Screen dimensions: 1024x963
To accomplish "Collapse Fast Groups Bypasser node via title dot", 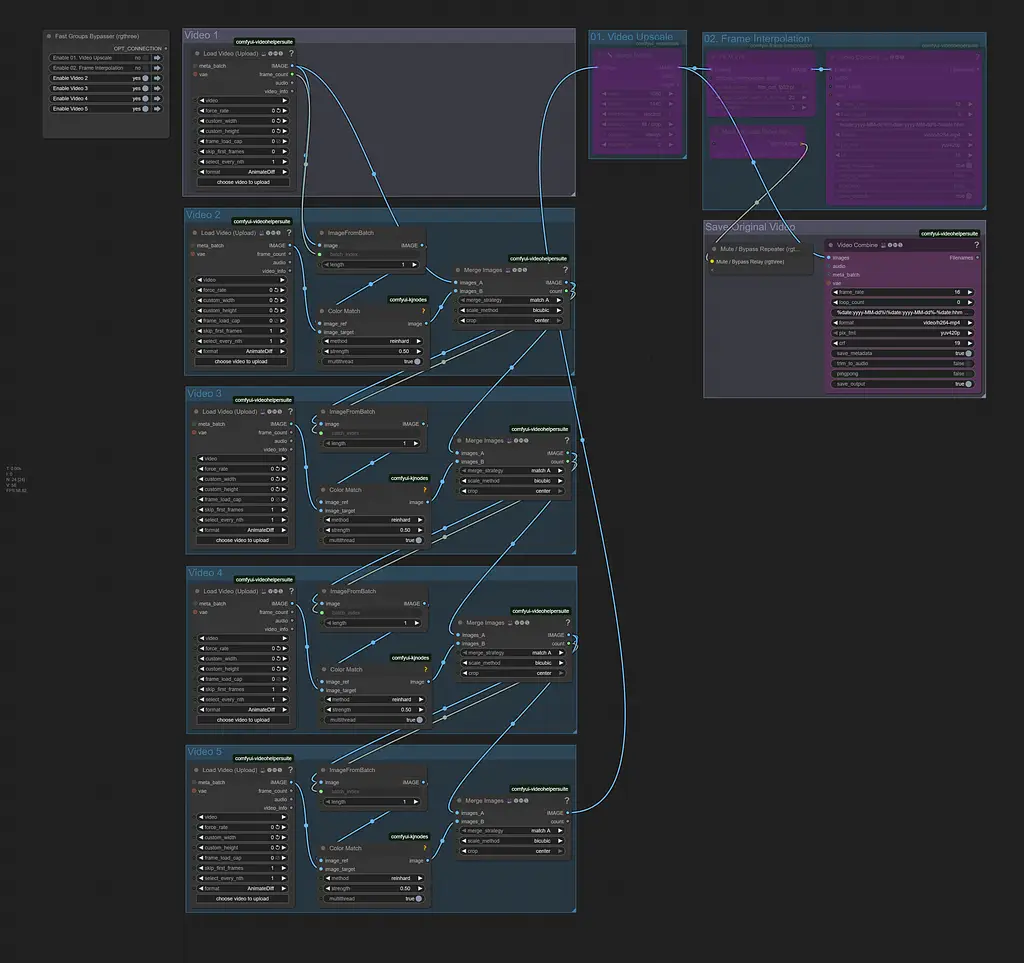I will 49,37.
